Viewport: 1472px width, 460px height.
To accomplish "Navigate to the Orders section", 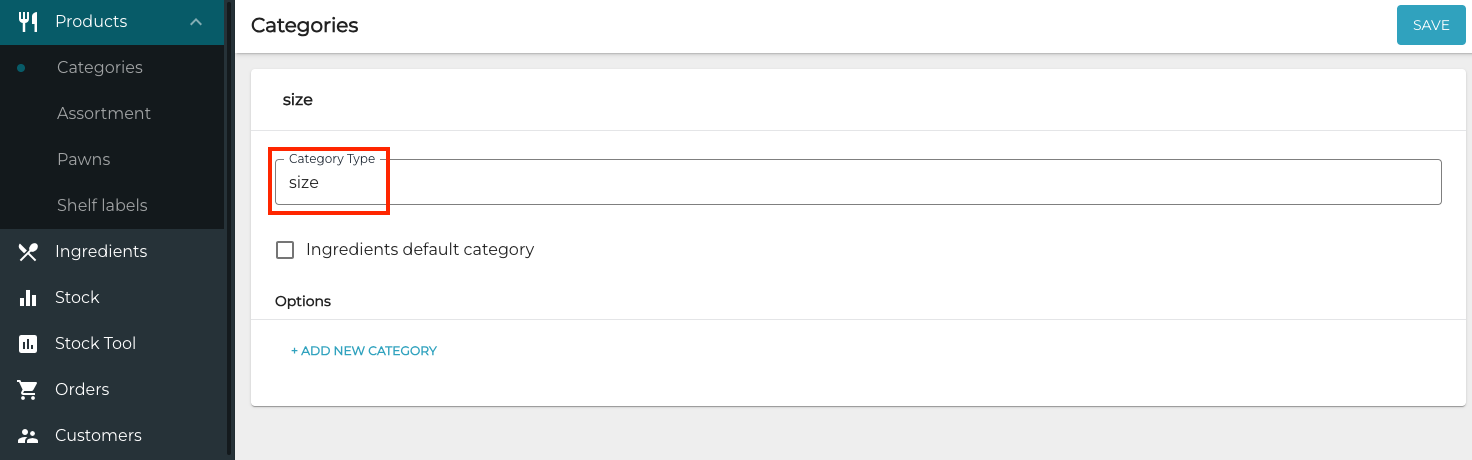I will 82,390.
